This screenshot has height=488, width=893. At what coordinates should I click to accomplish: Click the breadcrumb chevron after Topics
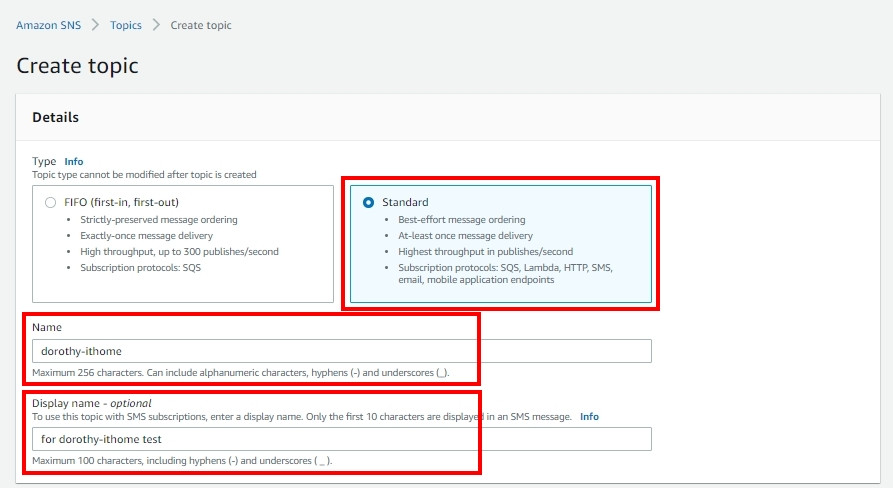click(x=156, y=25)
